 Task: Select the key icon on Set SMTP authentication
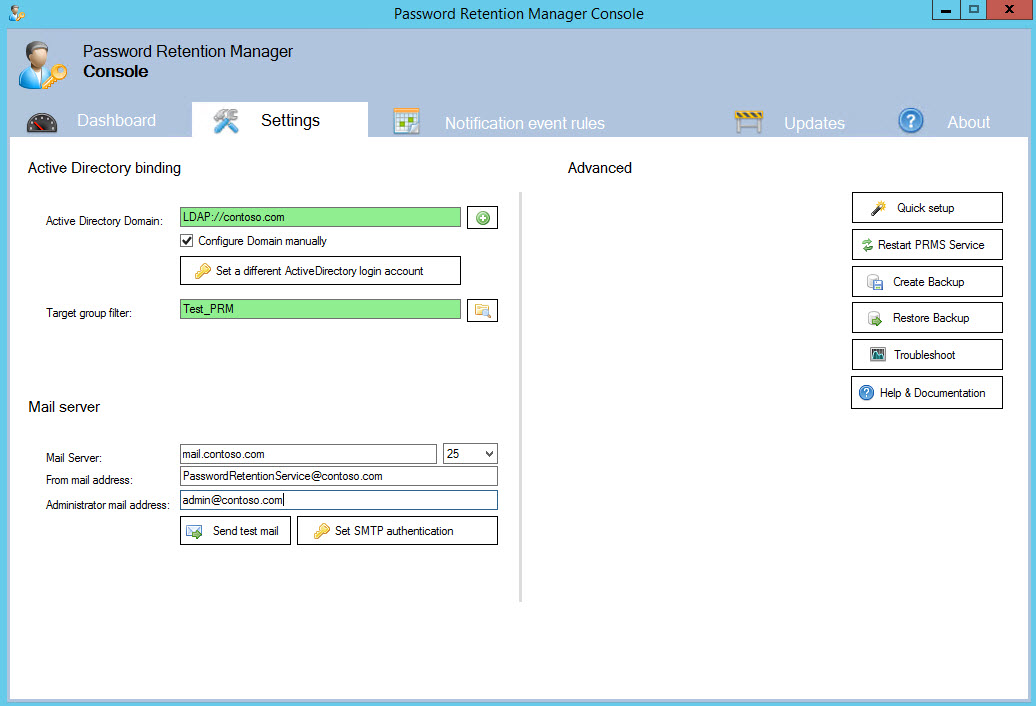(x=322, y=530)
